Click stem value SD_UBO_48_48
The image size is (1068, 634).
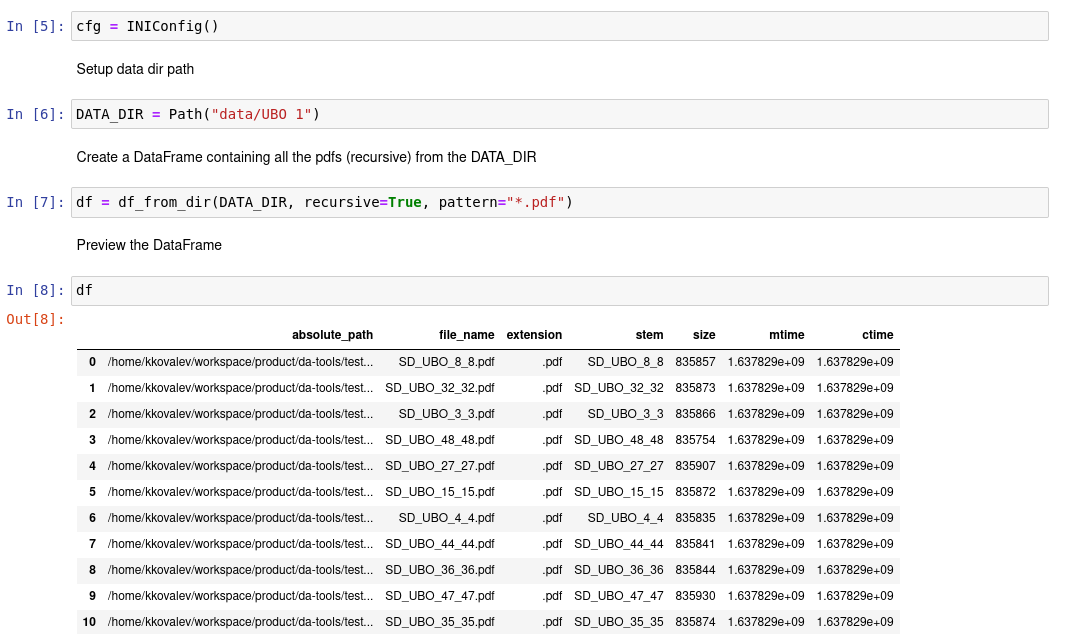[x=618, y=440]
